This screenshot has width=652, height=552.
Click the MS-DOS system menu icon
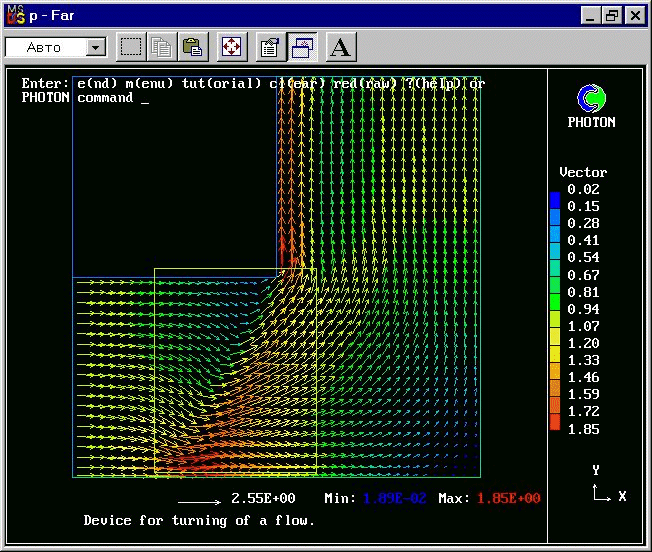pos(16,16)
